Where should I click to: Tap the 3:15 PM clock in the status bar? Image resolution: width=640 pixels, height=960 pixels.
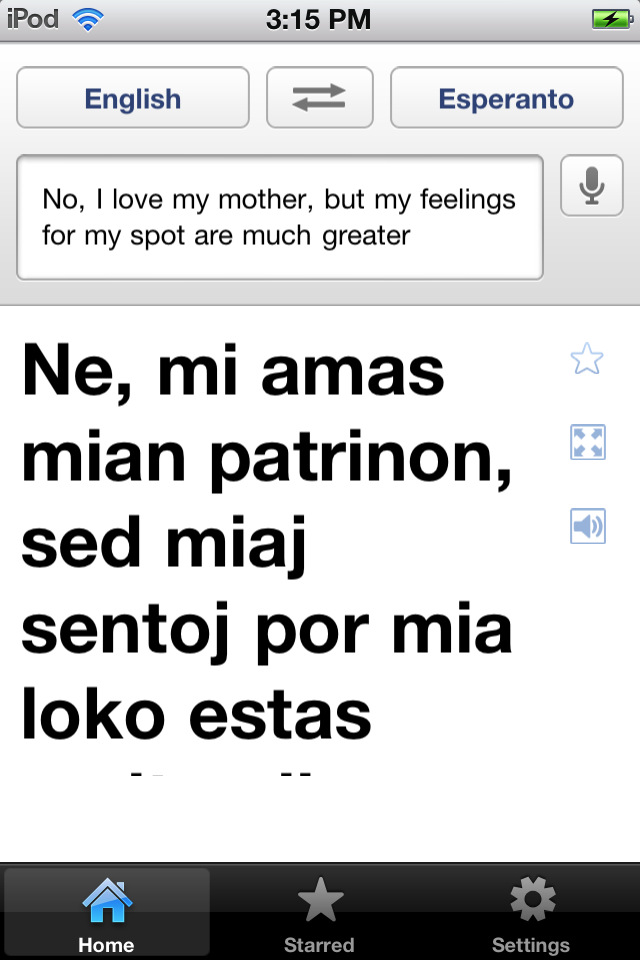(318, 20)
